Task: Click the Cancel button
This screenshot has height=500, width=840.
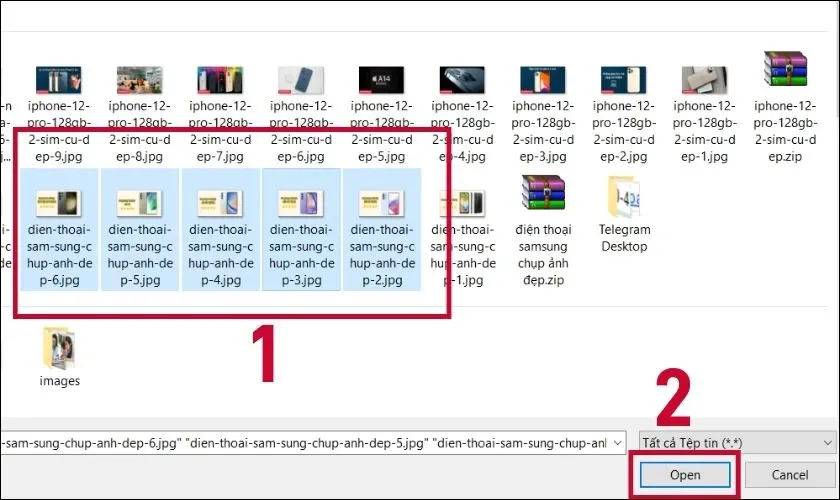Action: (790, 475)
